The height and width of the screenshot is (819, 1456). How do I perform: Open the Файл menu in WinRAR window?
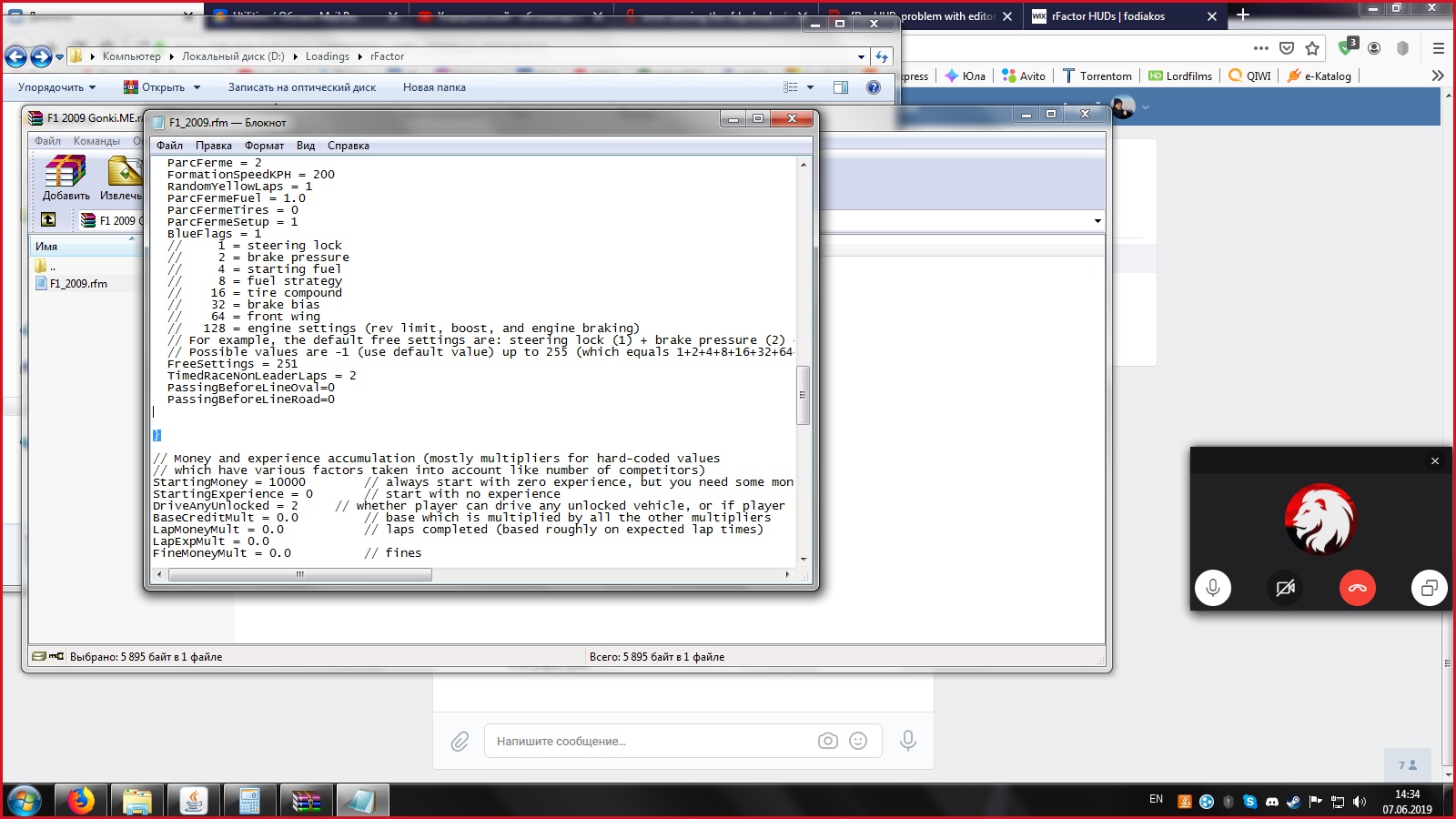[47, 141]
